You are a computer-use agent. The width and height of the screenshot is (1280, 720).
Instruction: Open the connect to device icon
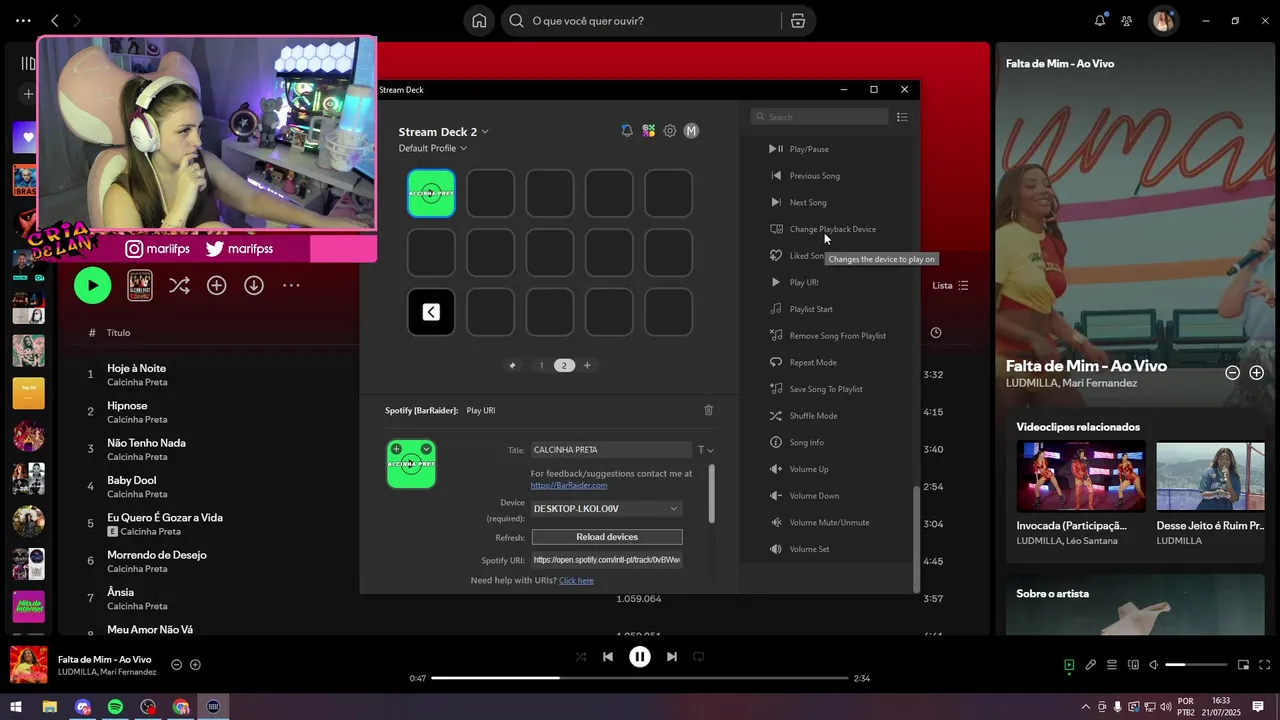pyautogui.click(x=1133, y=665)
